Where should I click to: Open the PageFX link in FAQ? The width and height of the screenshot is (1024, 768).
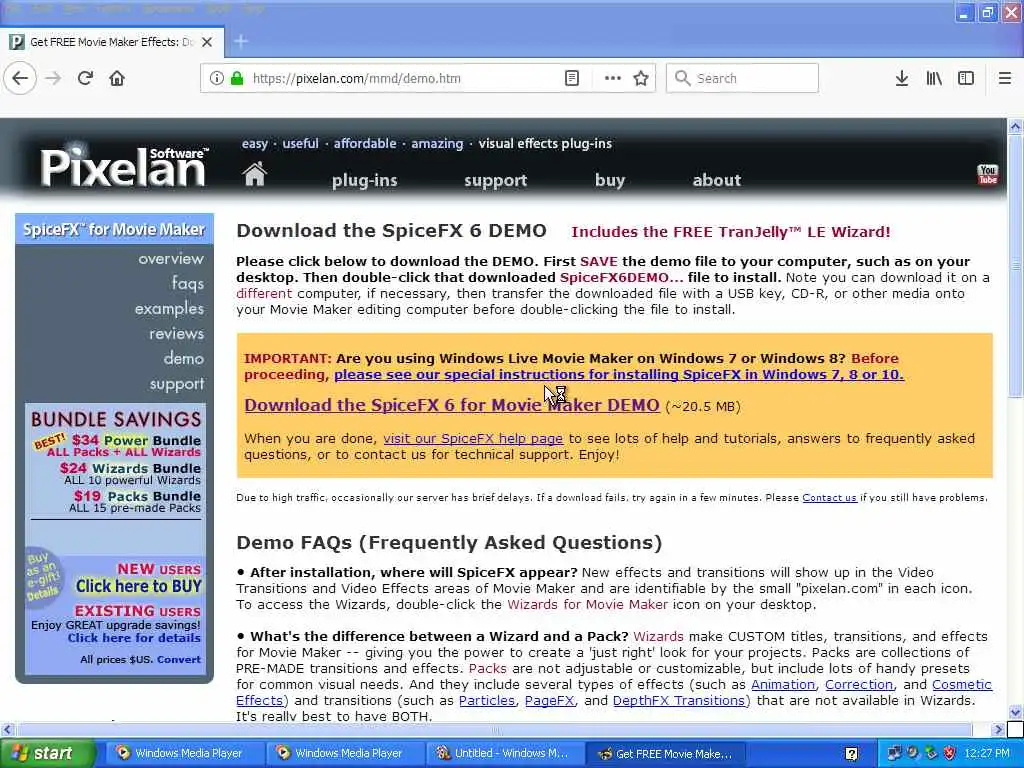tap(549, 701)
